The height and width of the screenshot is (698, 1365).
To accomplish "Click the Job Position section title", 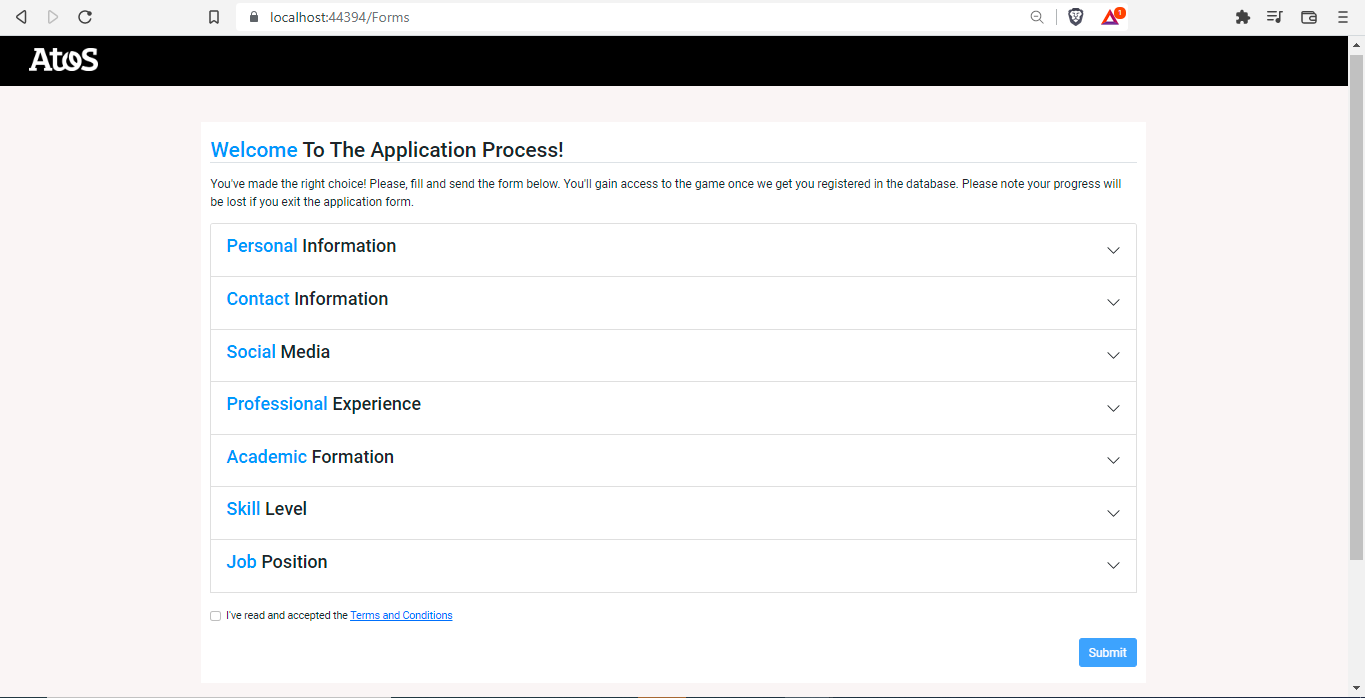I will (x=277, y=562).
